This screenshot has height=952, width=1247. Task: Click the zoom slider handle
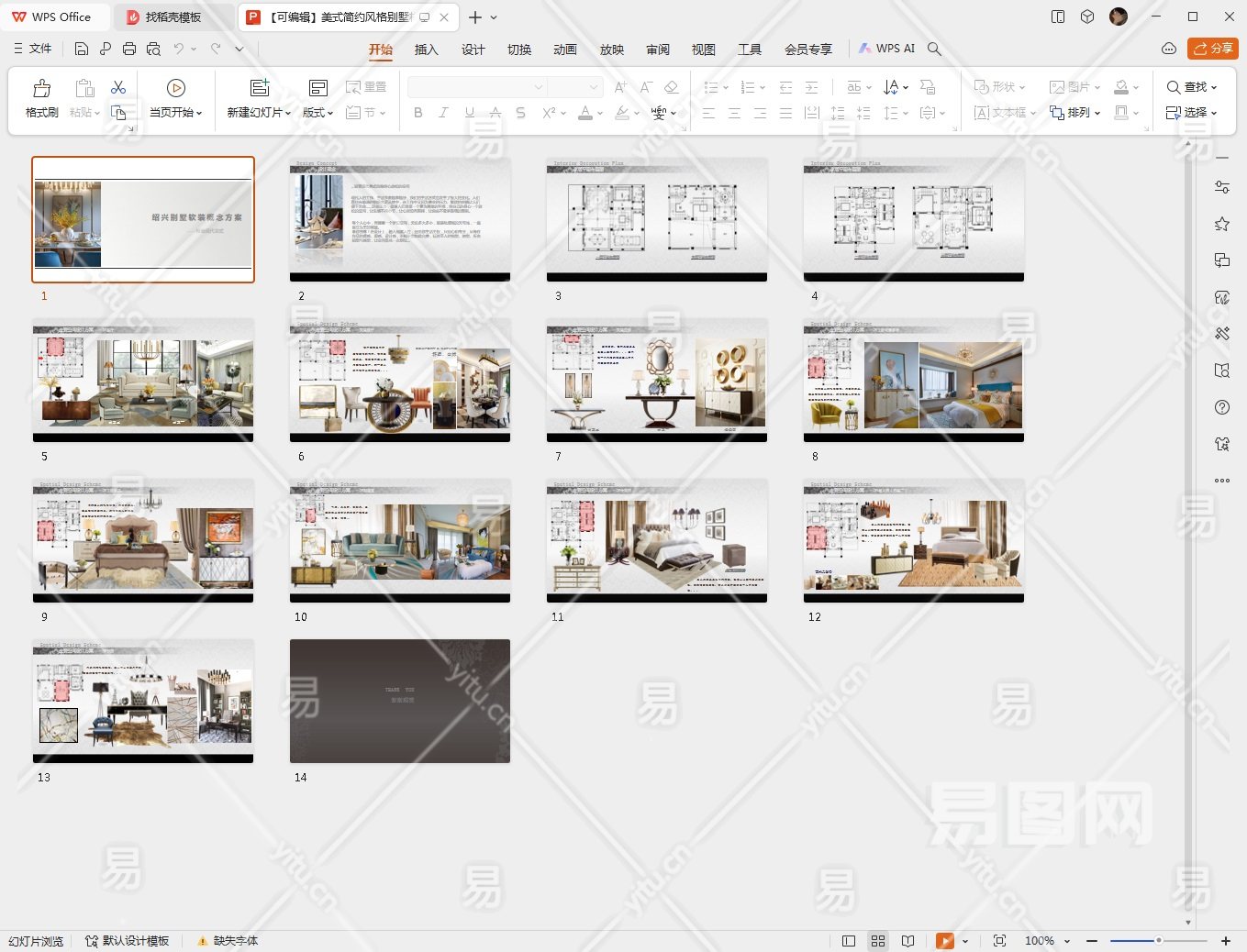(1159, 941)
